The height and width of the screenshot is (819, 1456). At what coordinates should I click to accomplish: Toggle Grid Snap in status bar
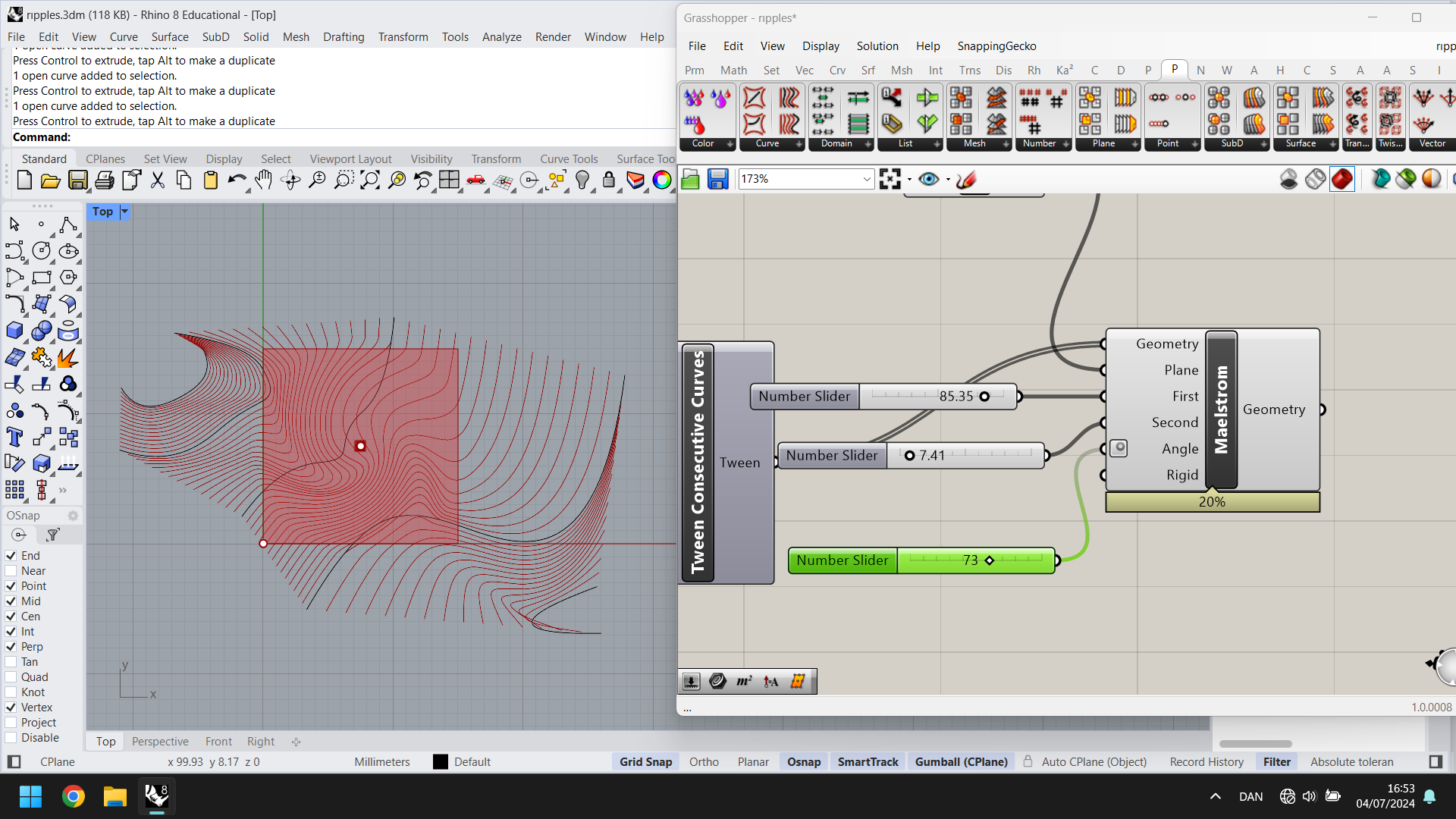[x=645, y=762]
